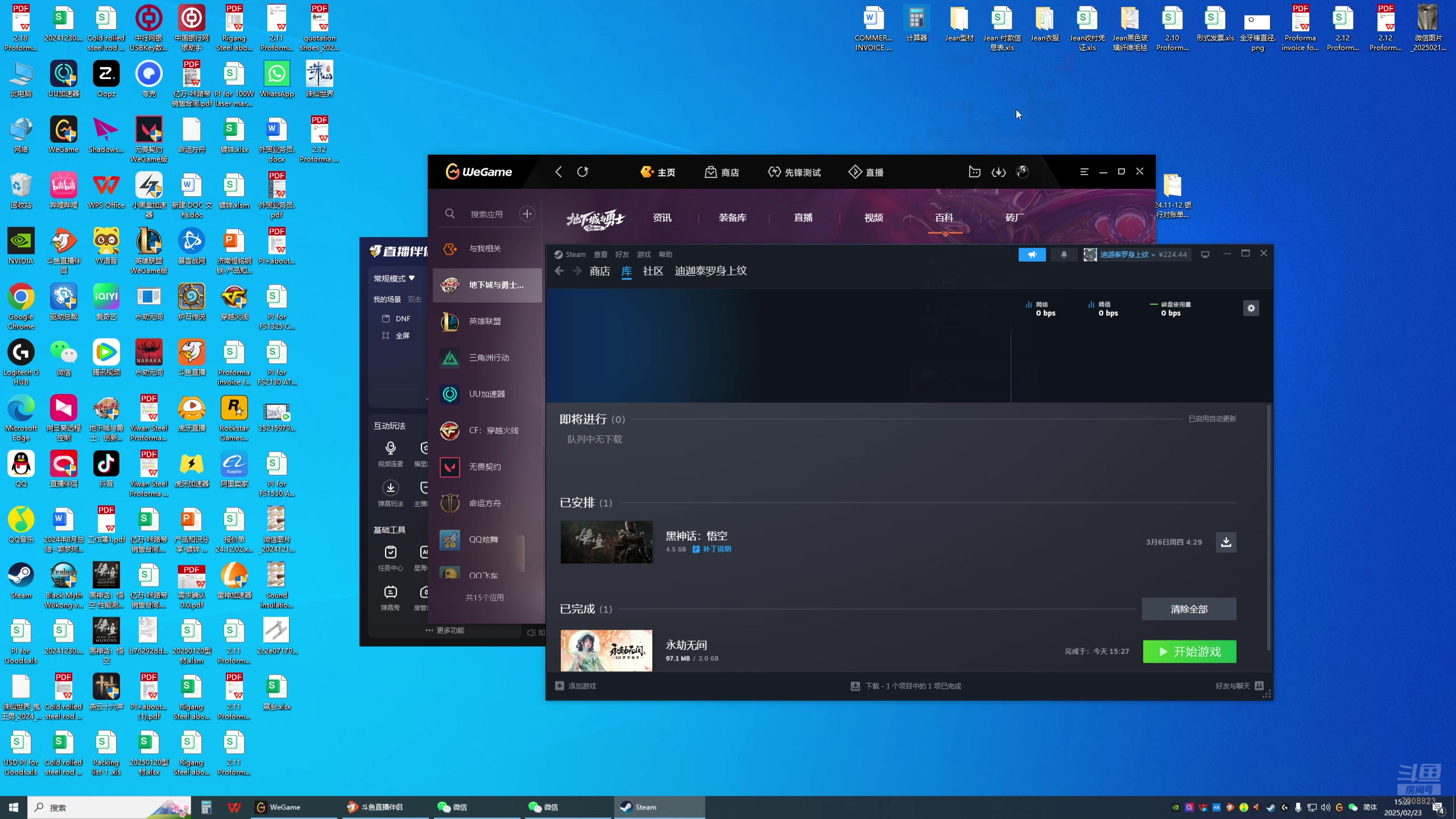This screenshot has width=1456, height=819.
Task: Click Steam downloads vertical scrollbar
Action: (1268, 528)
